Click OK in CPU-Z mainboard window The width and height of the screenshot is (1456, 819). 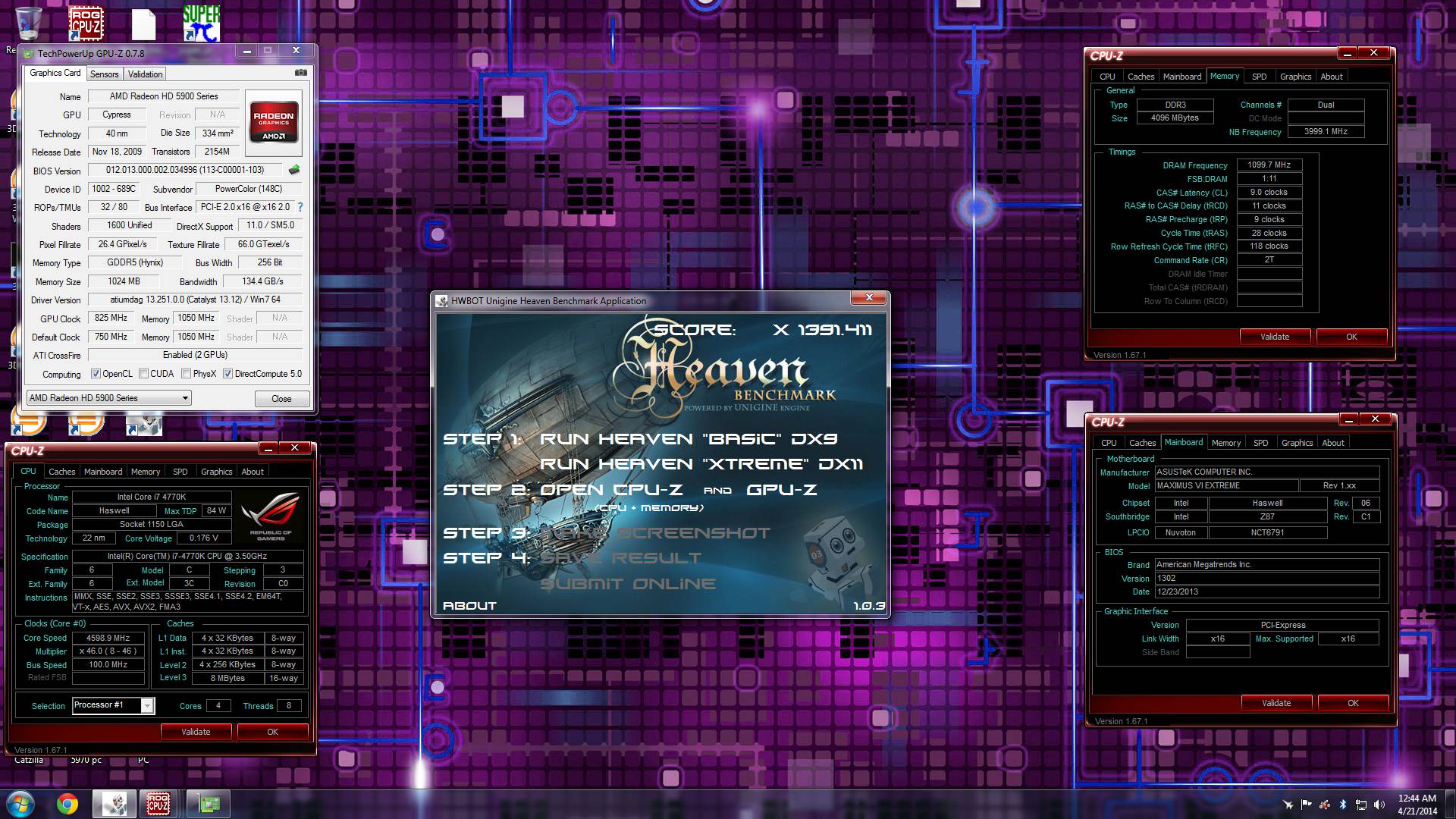point(1353,703)
